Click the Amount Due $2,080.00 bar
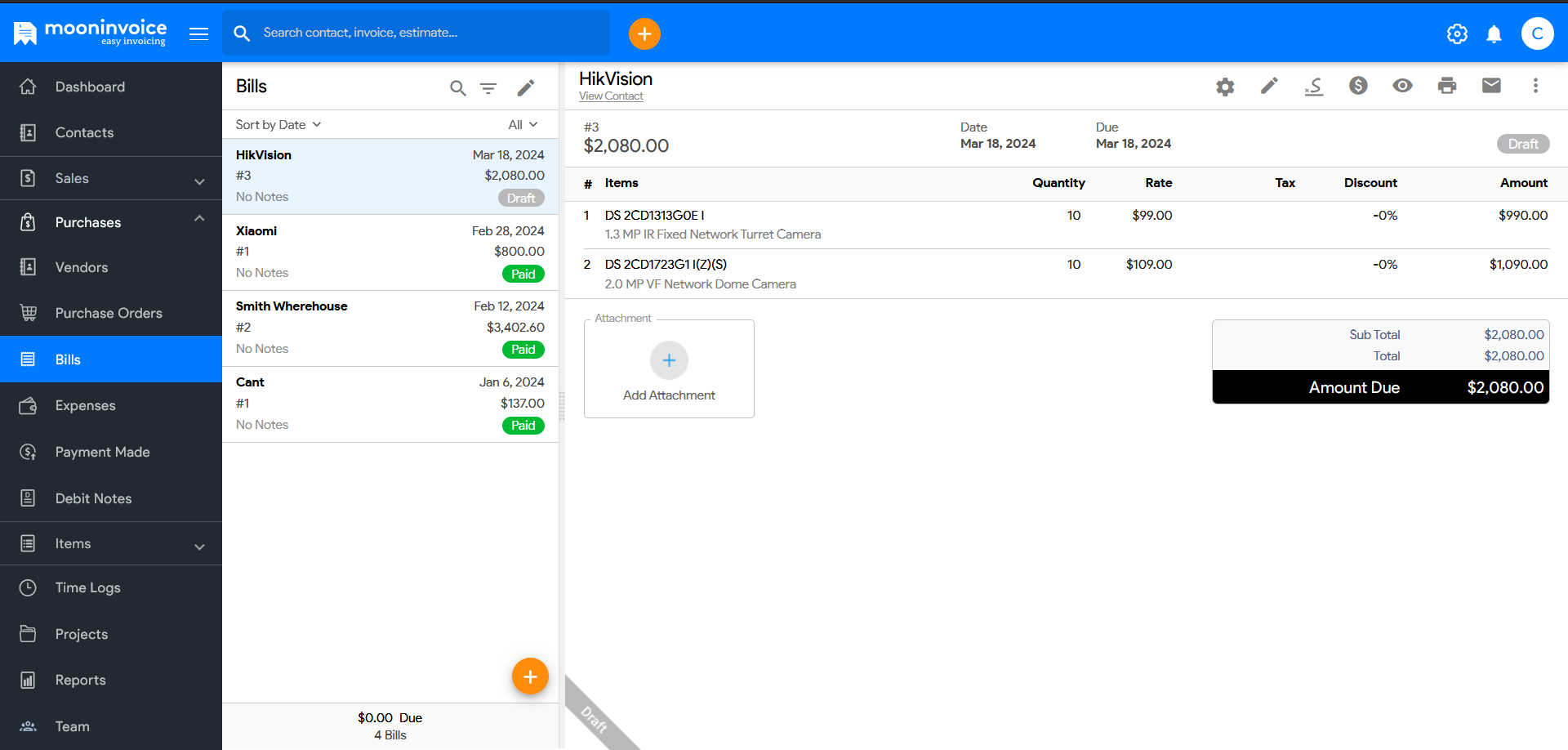 (1380, 387)
